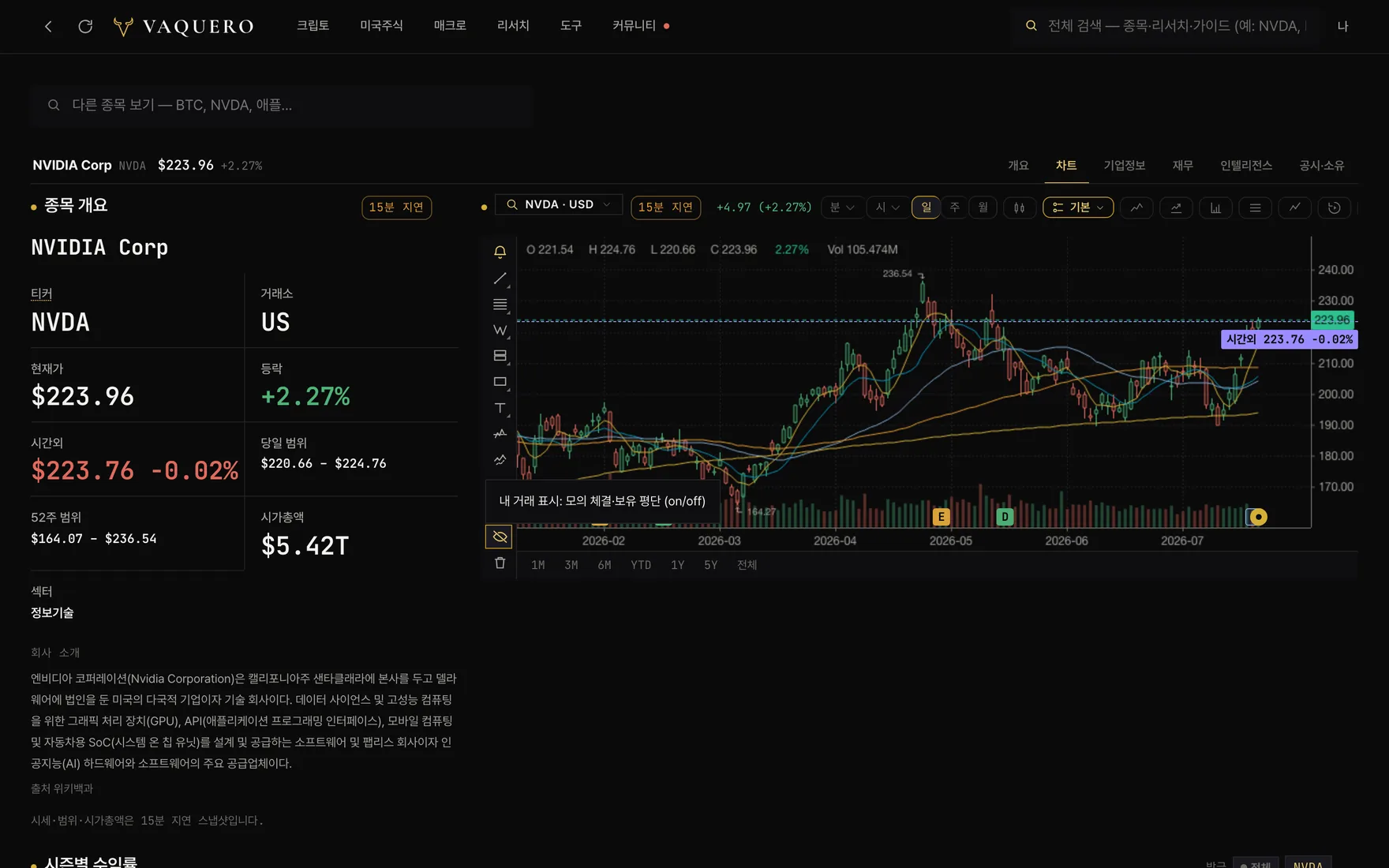The width and height of the screenshot is (1389, 868).
Task: Switch to the 재무 tab
Action: tap(1182, 166)
